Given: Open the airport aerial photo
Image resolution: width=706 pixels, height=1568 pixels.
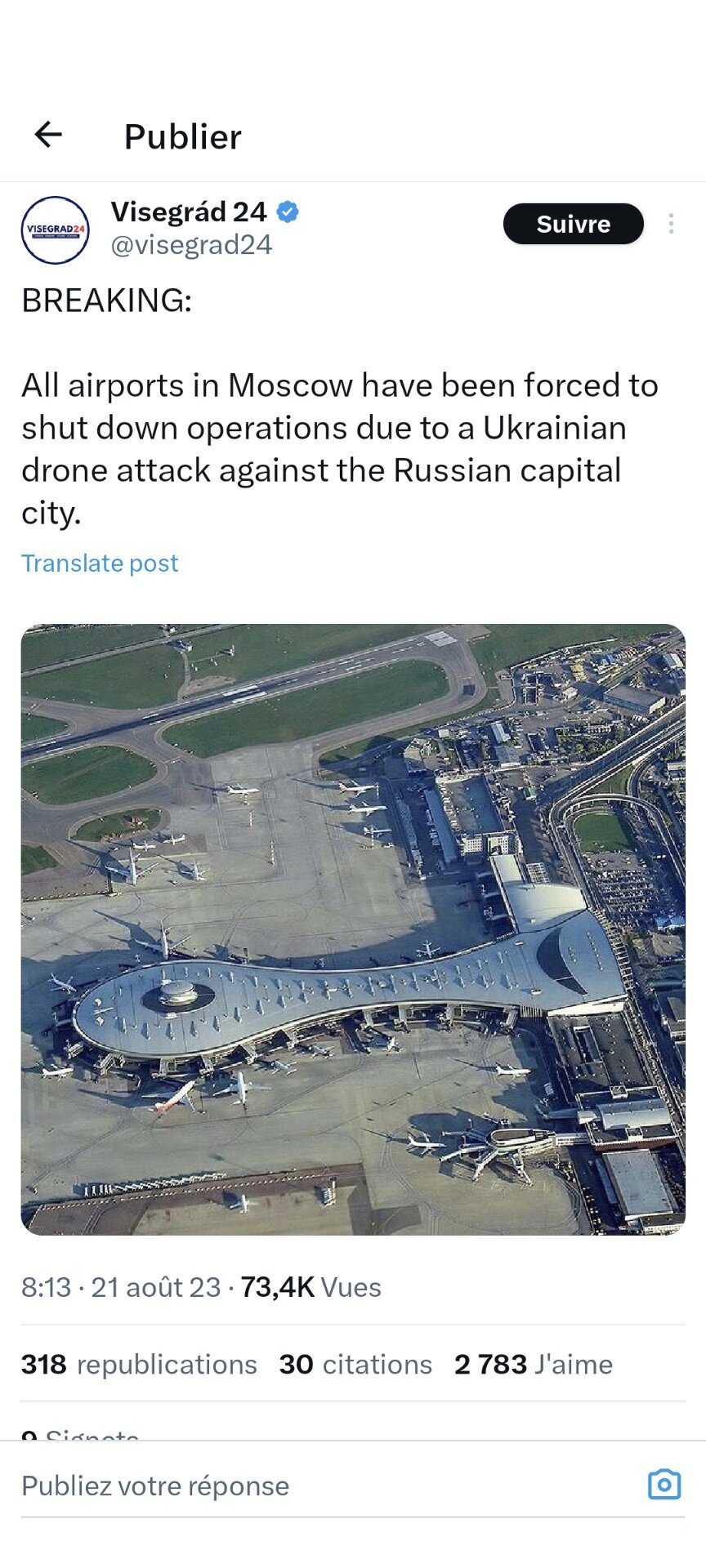Looking at the screenshot, I should [353, 929].
